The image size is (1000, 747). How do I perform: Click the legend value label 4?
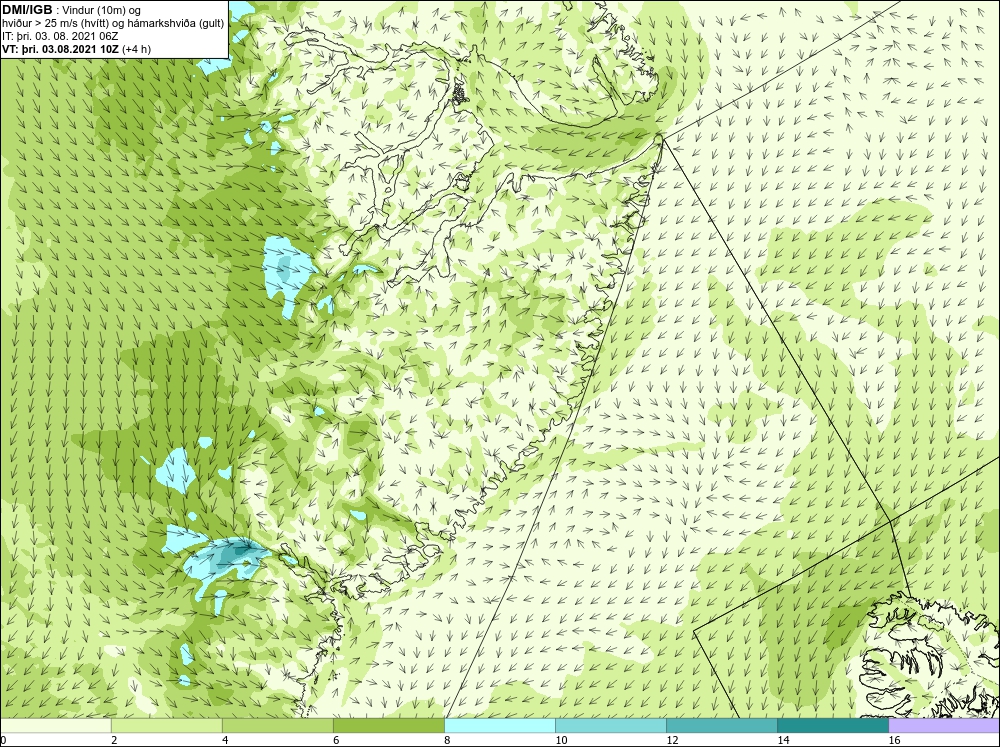(x=225, y=740)
